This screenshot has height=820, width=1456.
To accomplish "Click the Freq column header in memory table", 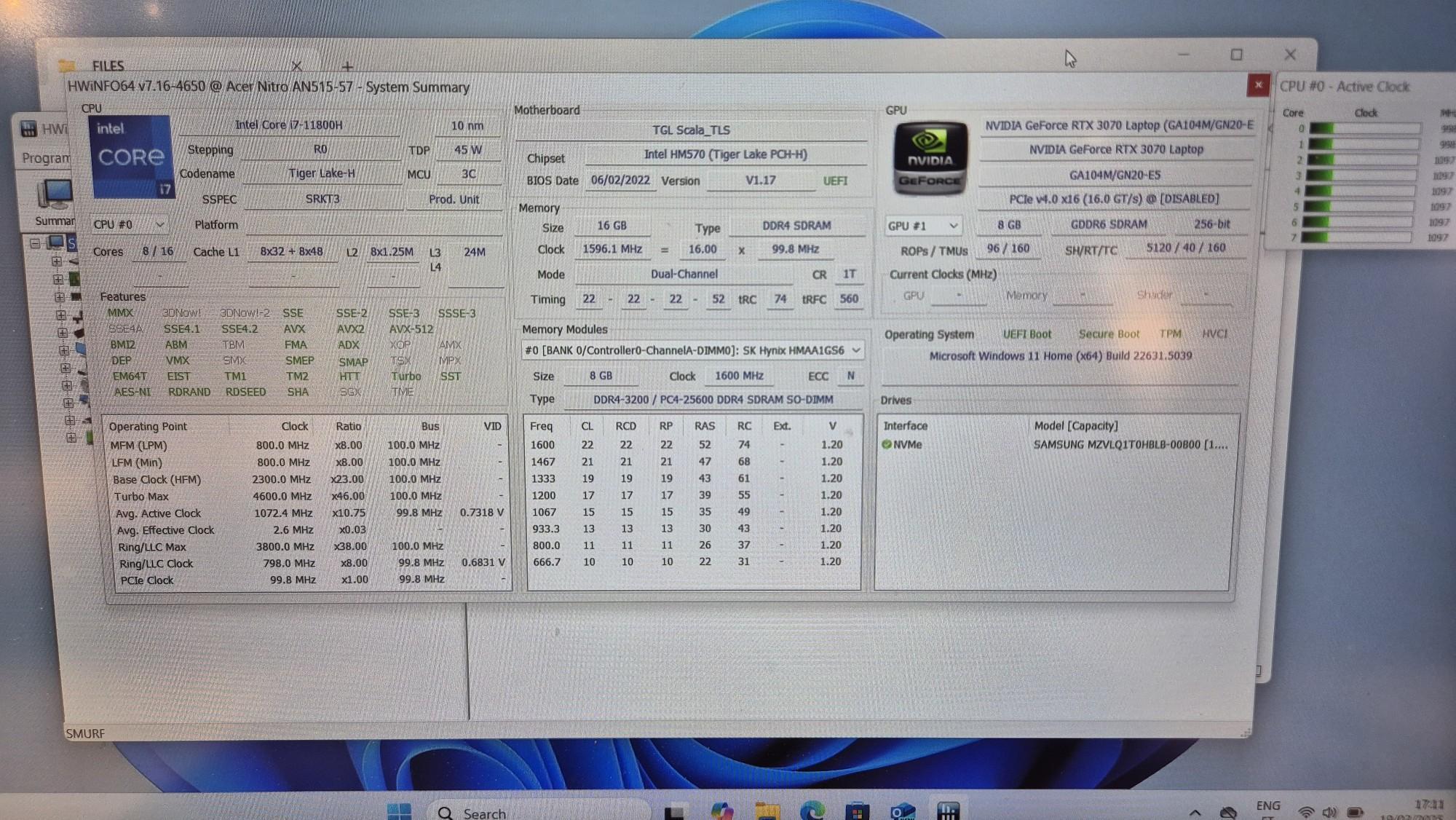I will click(x=541, y=426).
